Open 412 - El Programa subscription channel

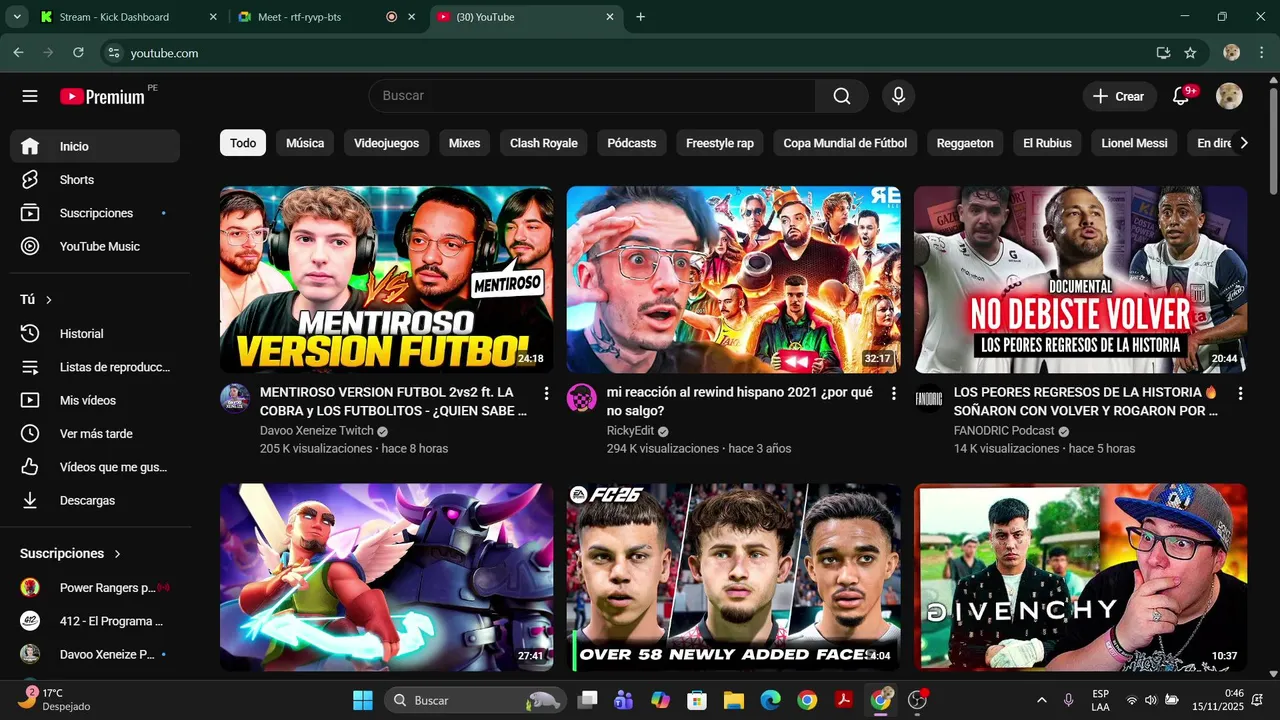(96, 621)
